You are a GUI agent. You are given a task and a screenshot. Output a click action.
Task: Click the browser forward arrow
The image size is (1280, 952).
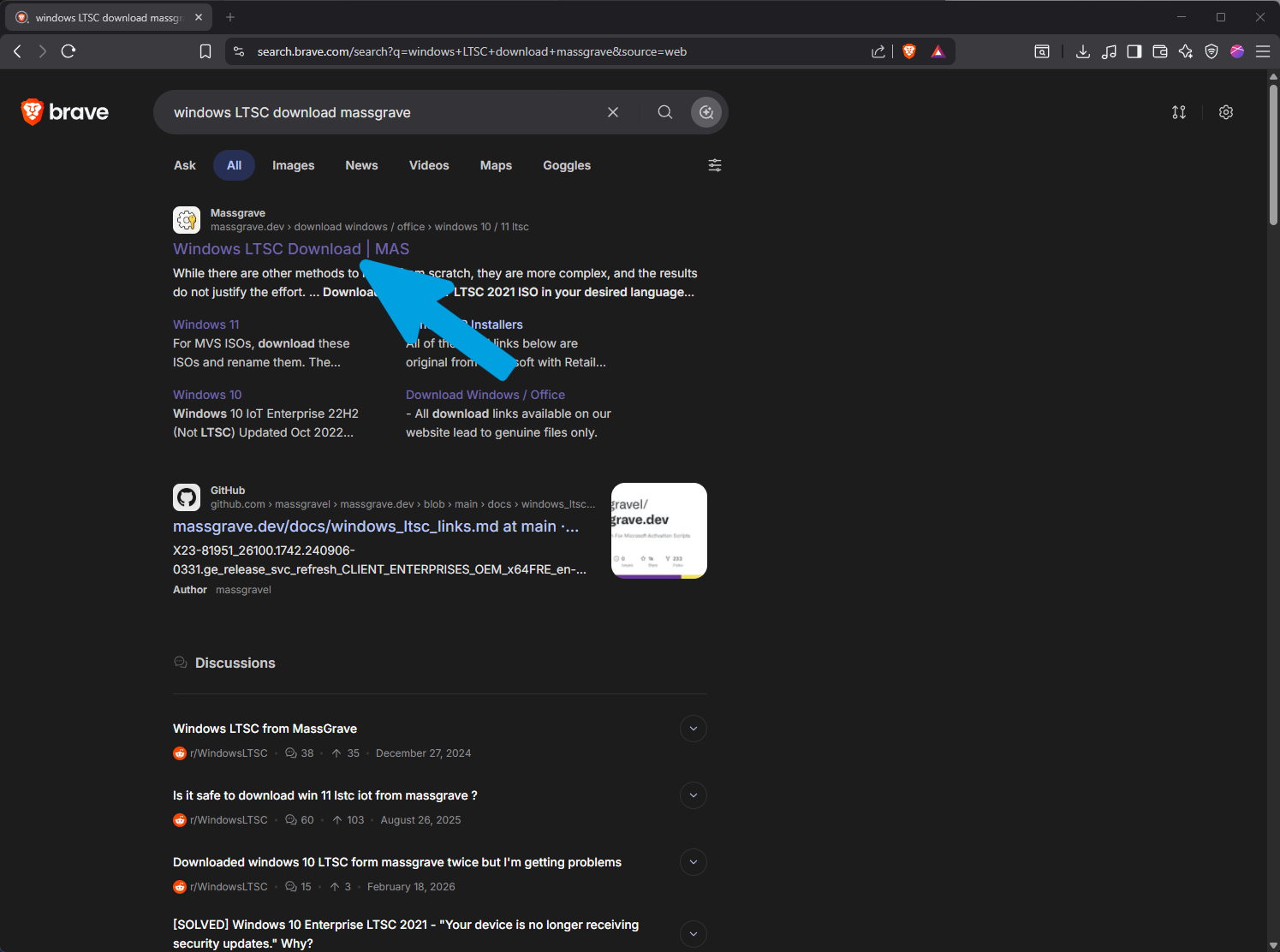click(43, 51)
